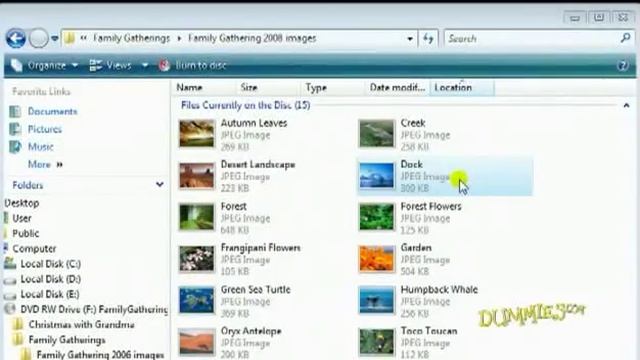Collapse the Folders pane

coord(160,185)
